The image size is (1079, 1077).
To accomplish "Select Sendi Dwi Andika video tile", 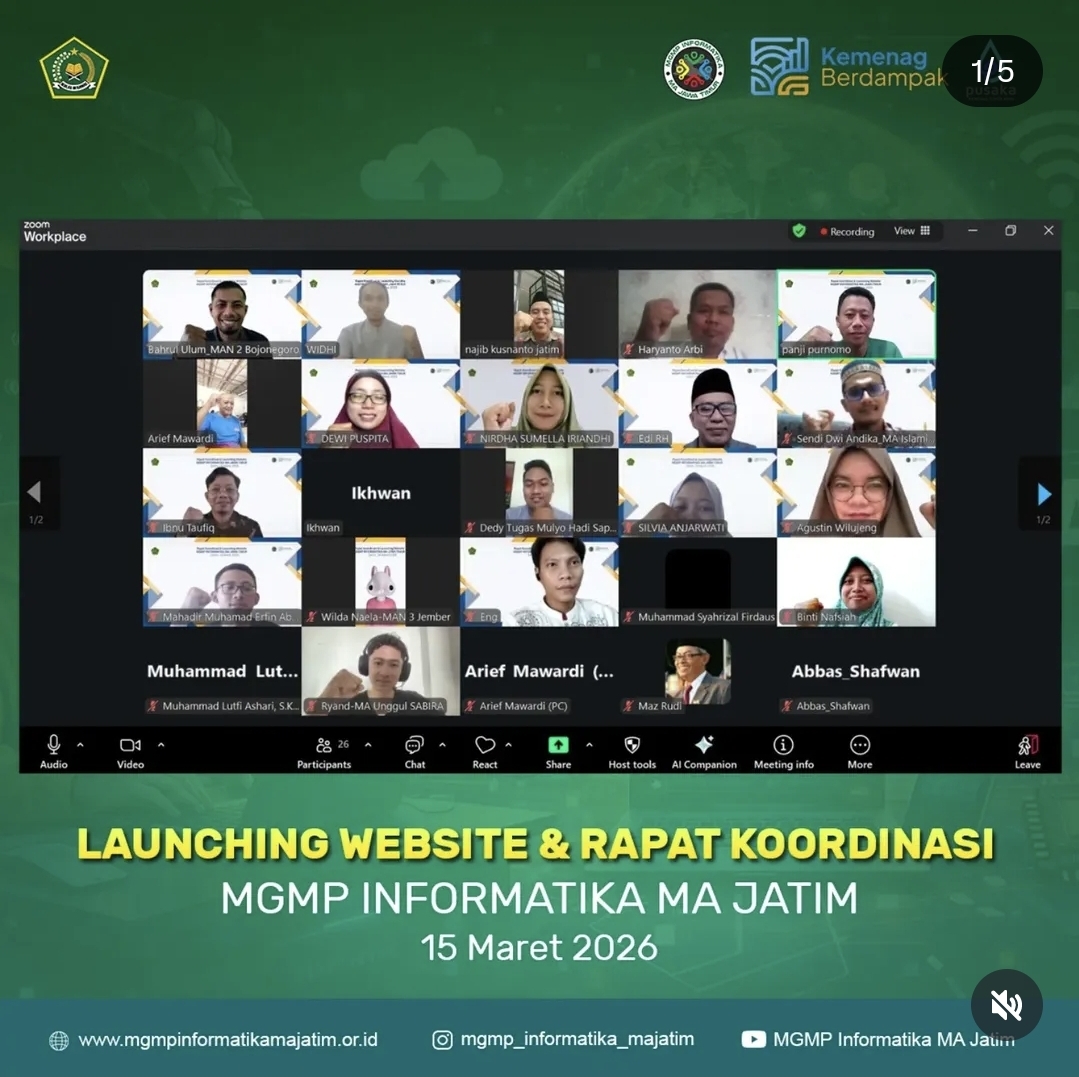I will pos(856,403).
